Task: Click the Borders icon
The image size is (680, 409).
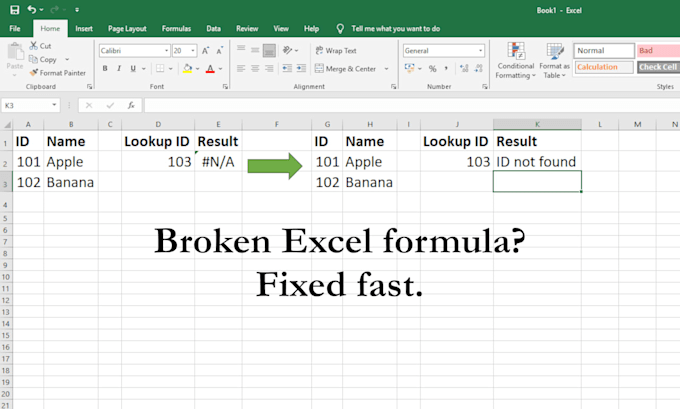Action: tap(160, 69)
